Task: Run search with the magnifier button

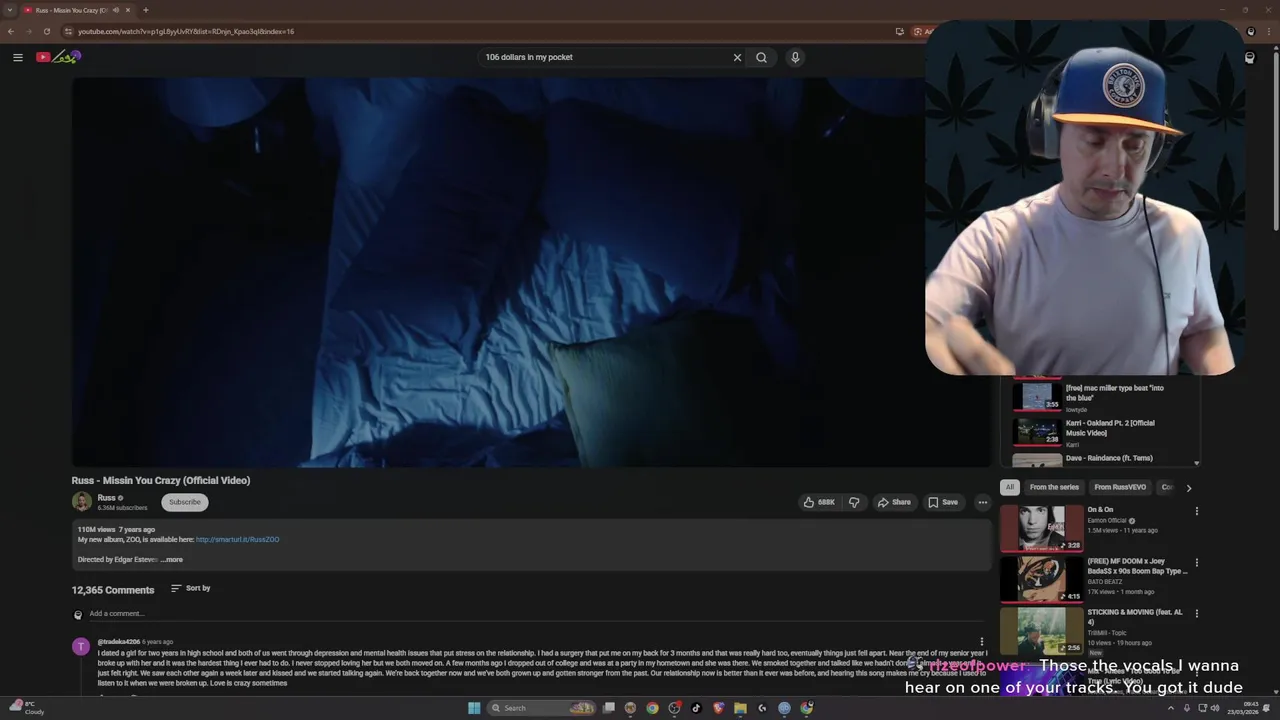Action: pos(762,57)
